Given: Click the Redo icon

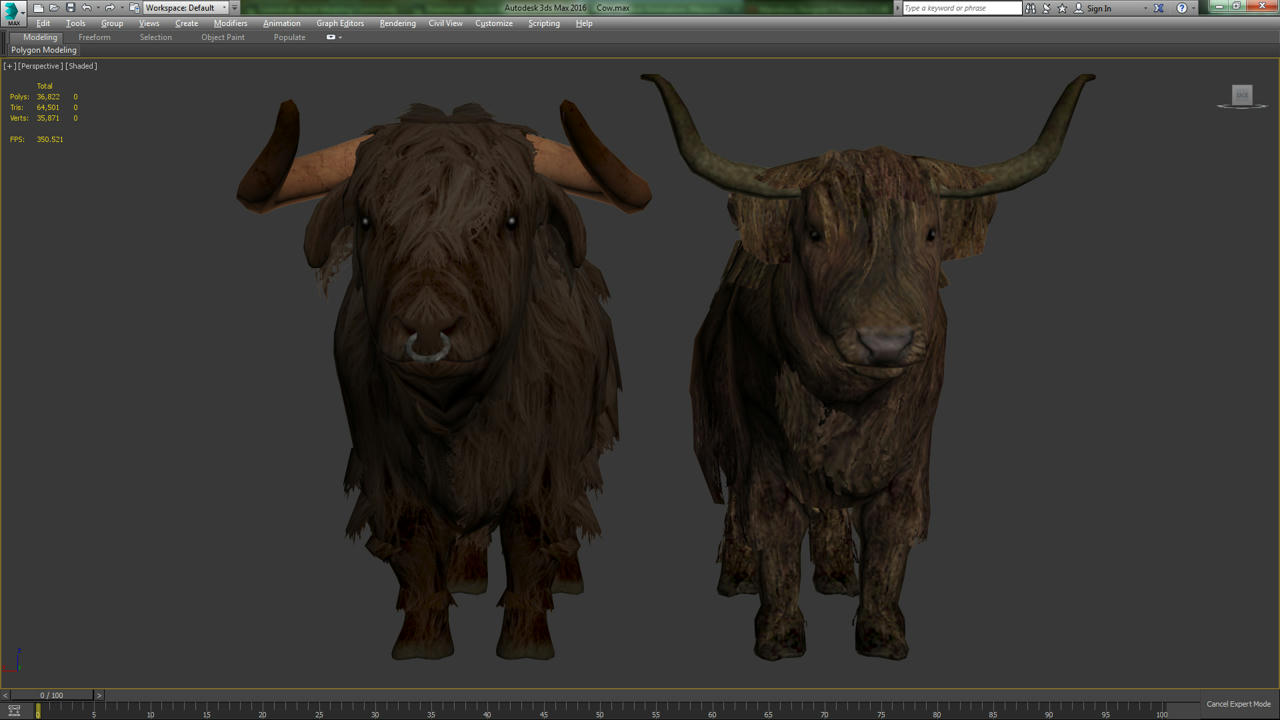Looking at the screenshot, I should (110, 8).
